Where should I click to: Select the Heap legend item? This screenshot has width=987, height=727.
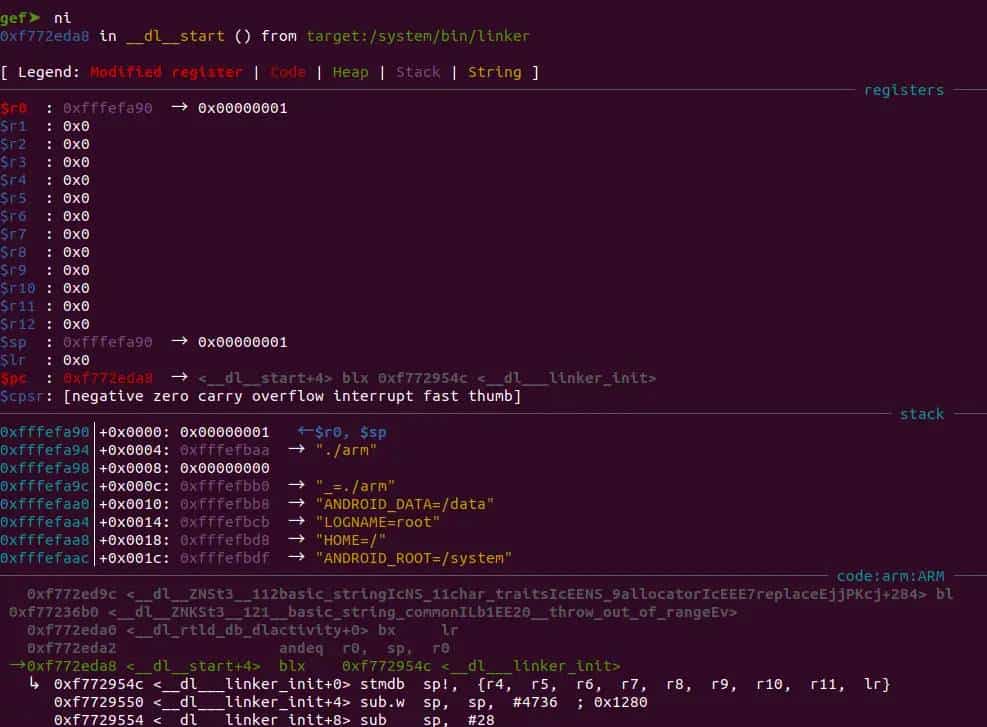(349, 72)
